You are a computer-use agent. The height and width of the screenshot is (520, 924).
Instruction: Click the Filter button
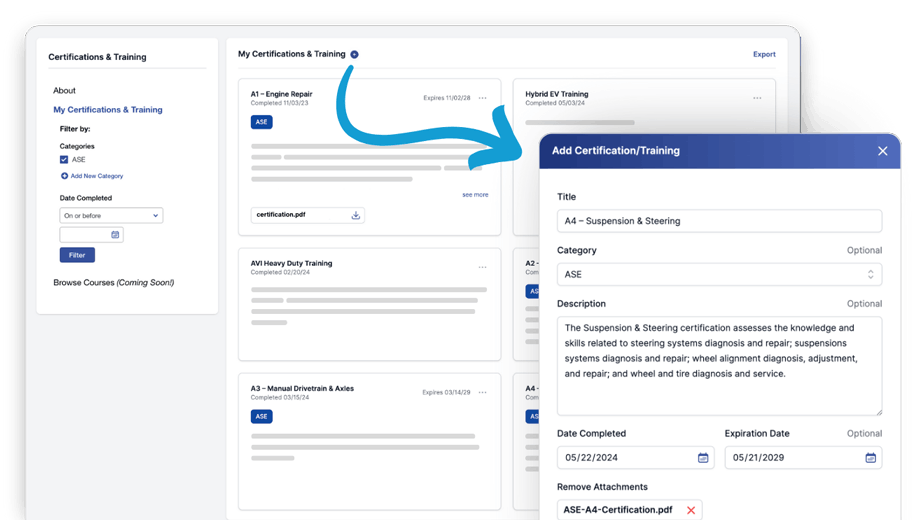(77, 255)
